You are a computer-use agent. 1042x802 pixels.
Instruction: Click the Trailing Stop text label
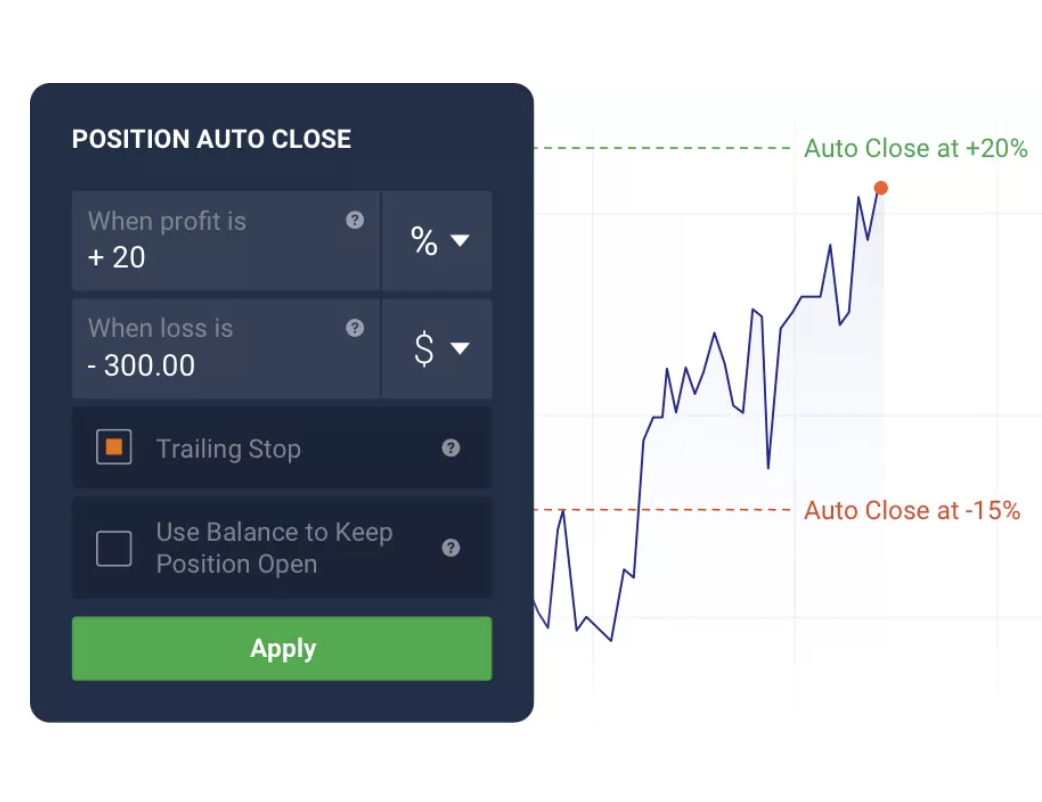pyautogui.click(x=228, y=449)
